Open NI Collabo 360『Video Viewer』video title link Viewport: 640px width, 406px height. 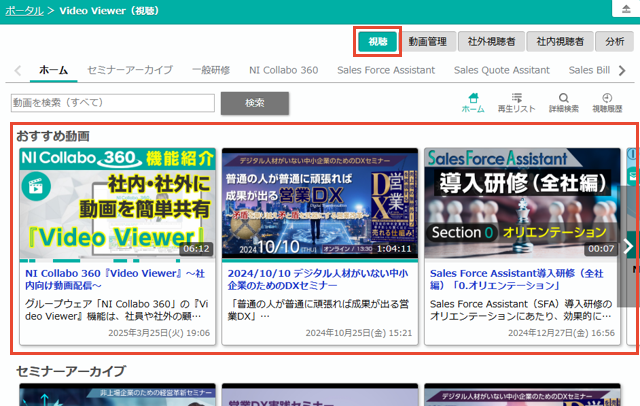pos(115,279)
